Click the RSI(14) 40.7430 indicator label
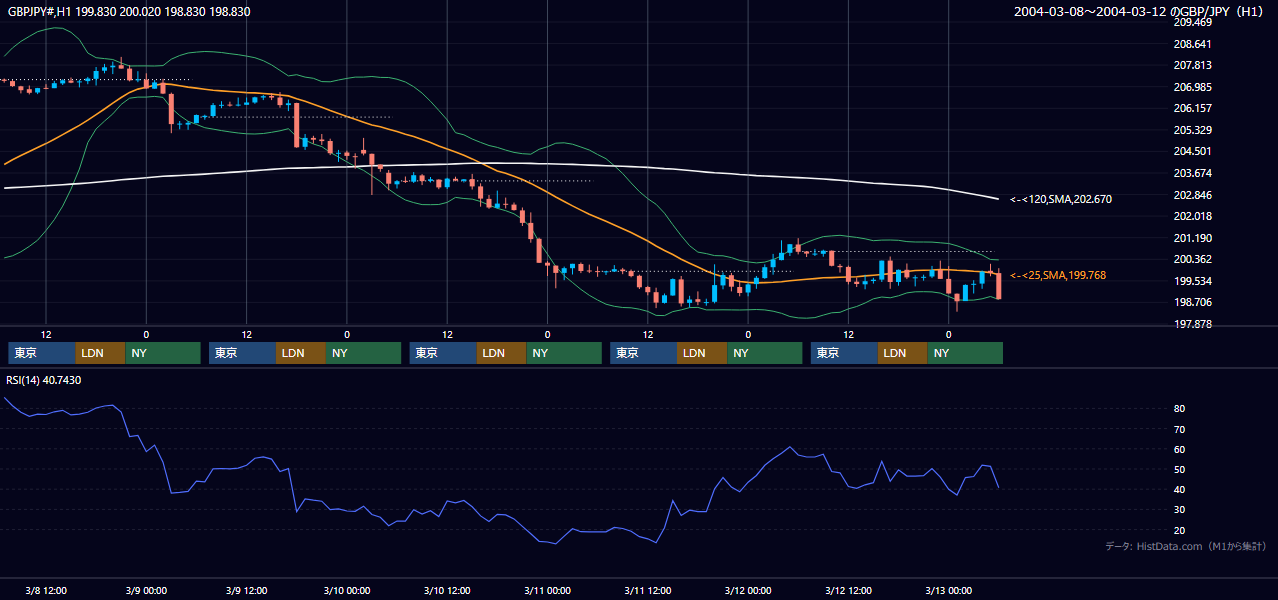The width and height of the screenshot is (1278, 600). click(x=44, y=380)
